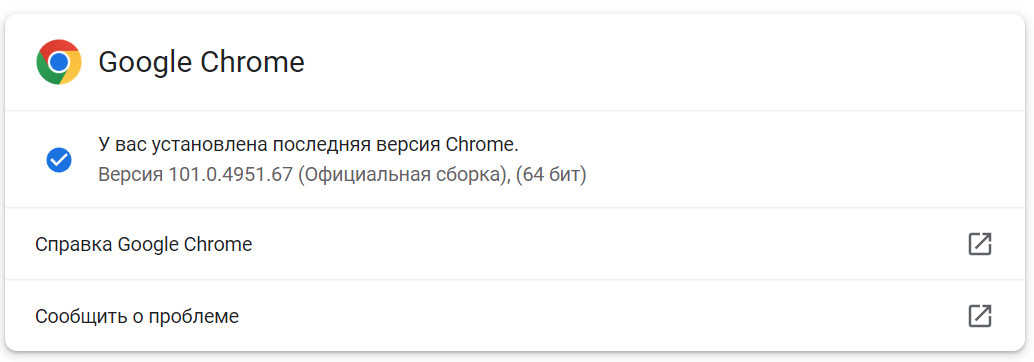
Task: Click the blue checkmark update status icon
Action: click(59, 160)
